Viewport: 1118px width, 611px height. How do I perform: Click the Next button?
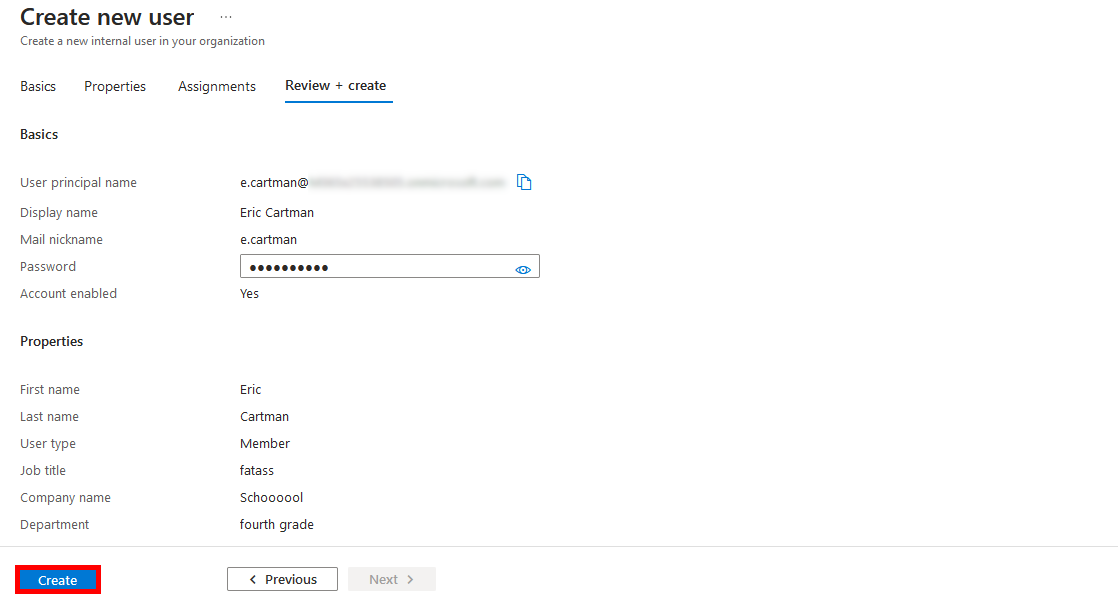tap(391, 579)
